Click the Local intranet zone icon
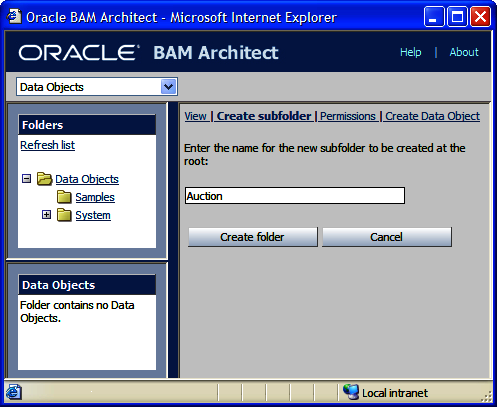Screen dimensions: 497x407 pos(351,392)
